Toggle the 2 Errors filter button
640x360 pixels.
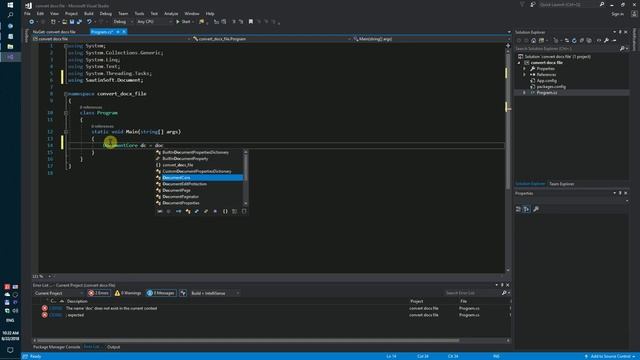(98, 293)
